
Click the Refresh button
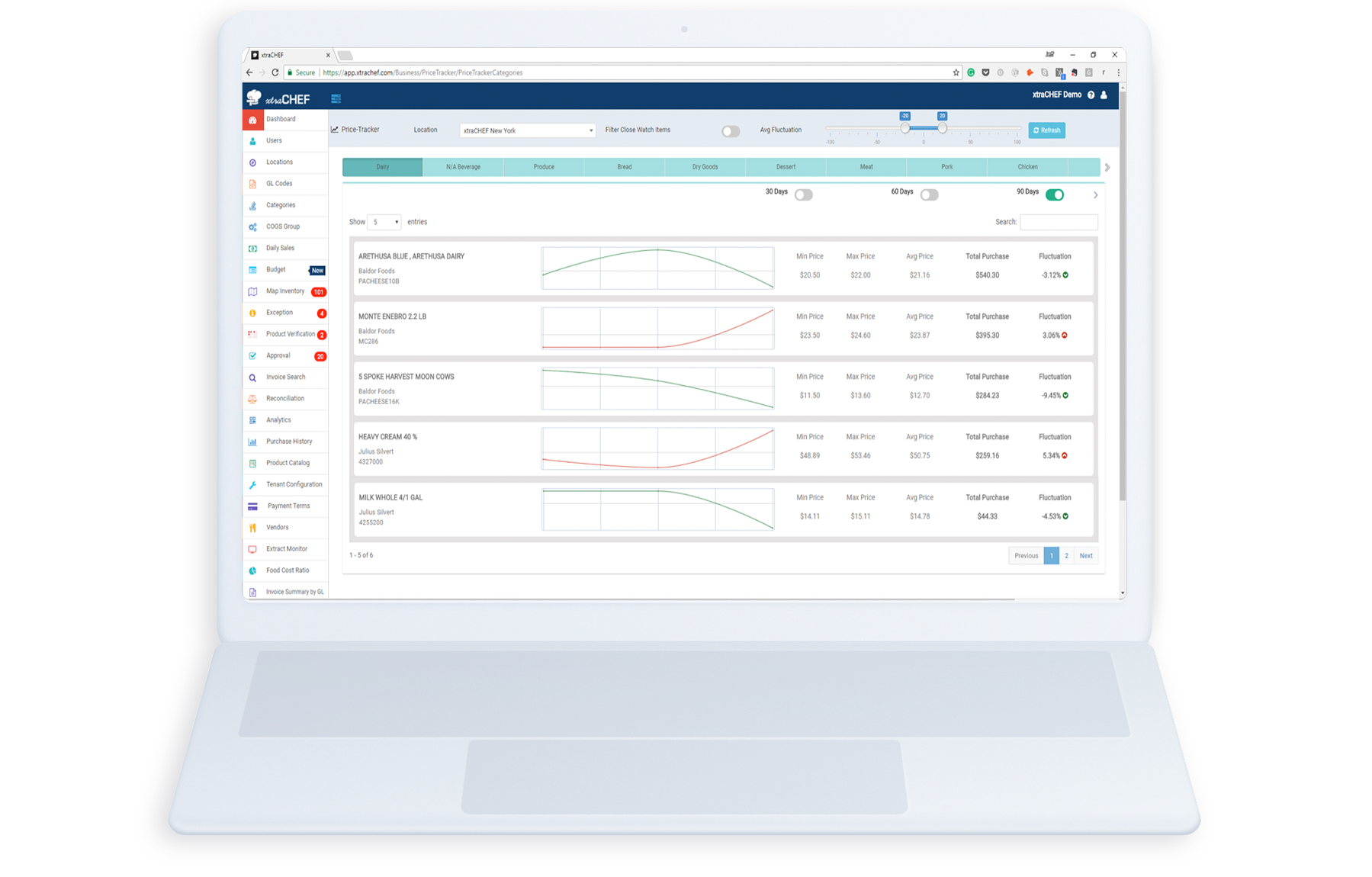tap(1047, 130)
